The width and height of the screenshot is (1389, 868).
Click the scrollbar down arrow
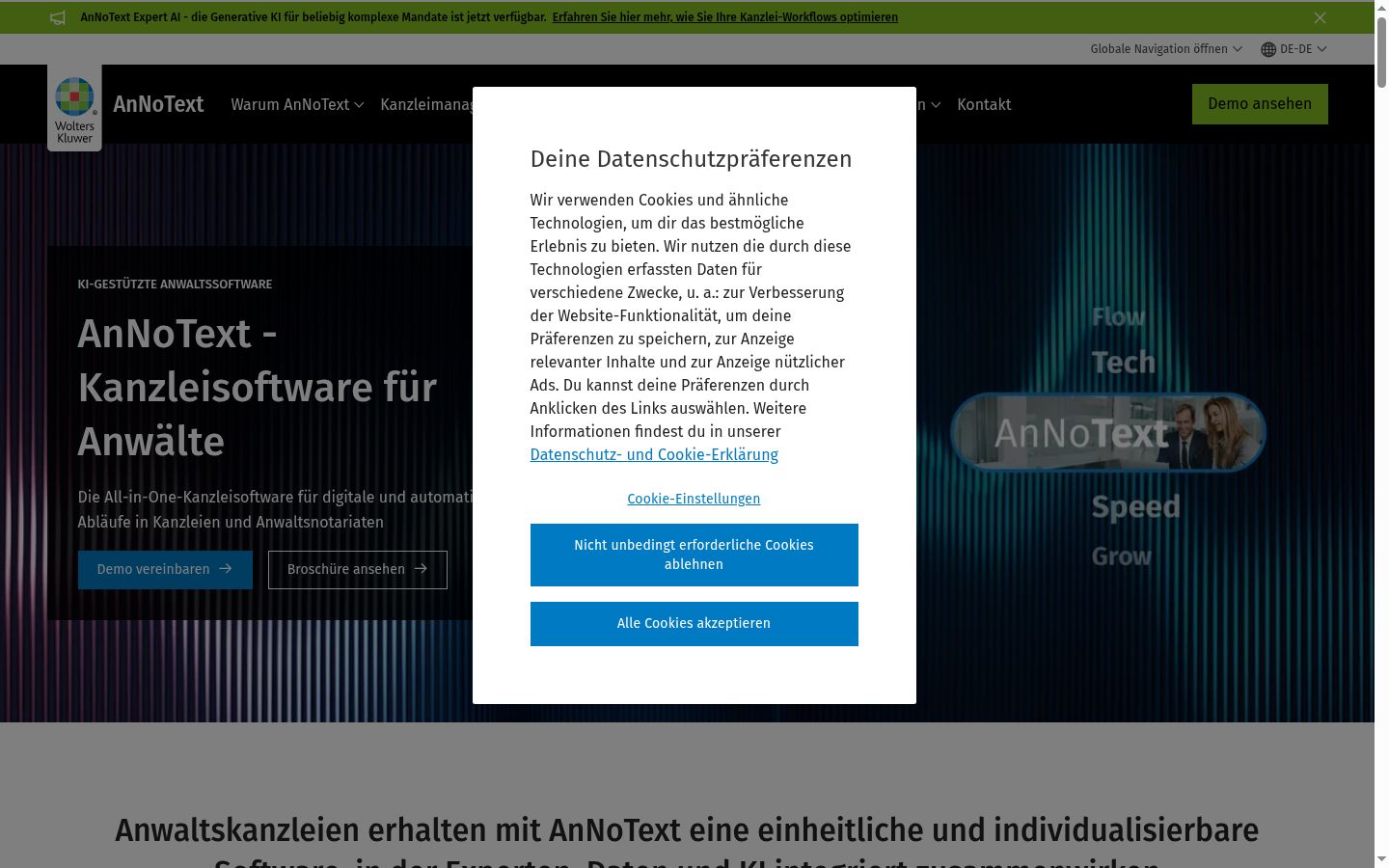click(x=1381, y=859)
